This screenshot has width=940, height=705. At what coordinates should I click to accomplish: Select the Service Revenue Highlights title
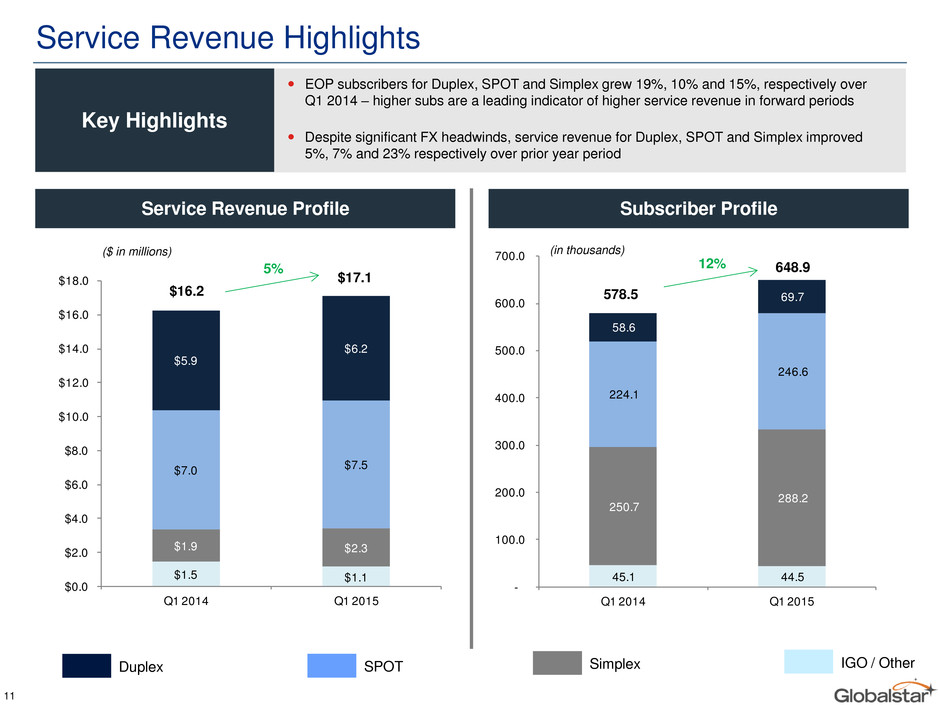(x=228, y=37)
